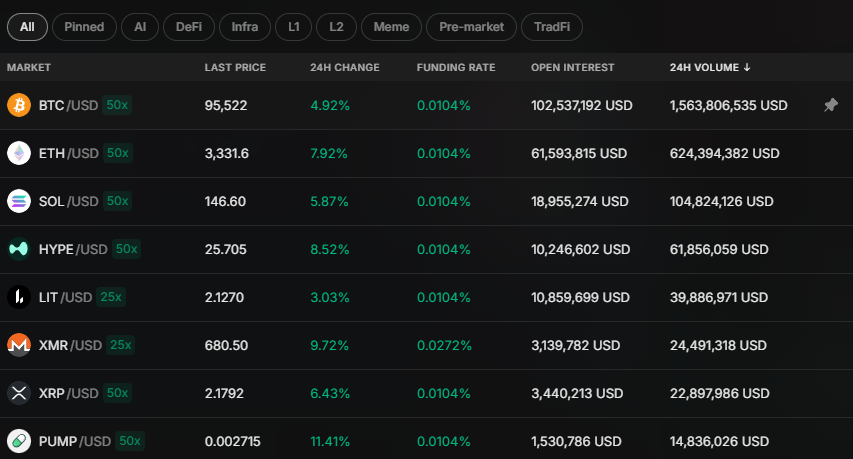Click HYPE 50x leverage badge
This screenshot has width=853, height=459.
point(126,249)
